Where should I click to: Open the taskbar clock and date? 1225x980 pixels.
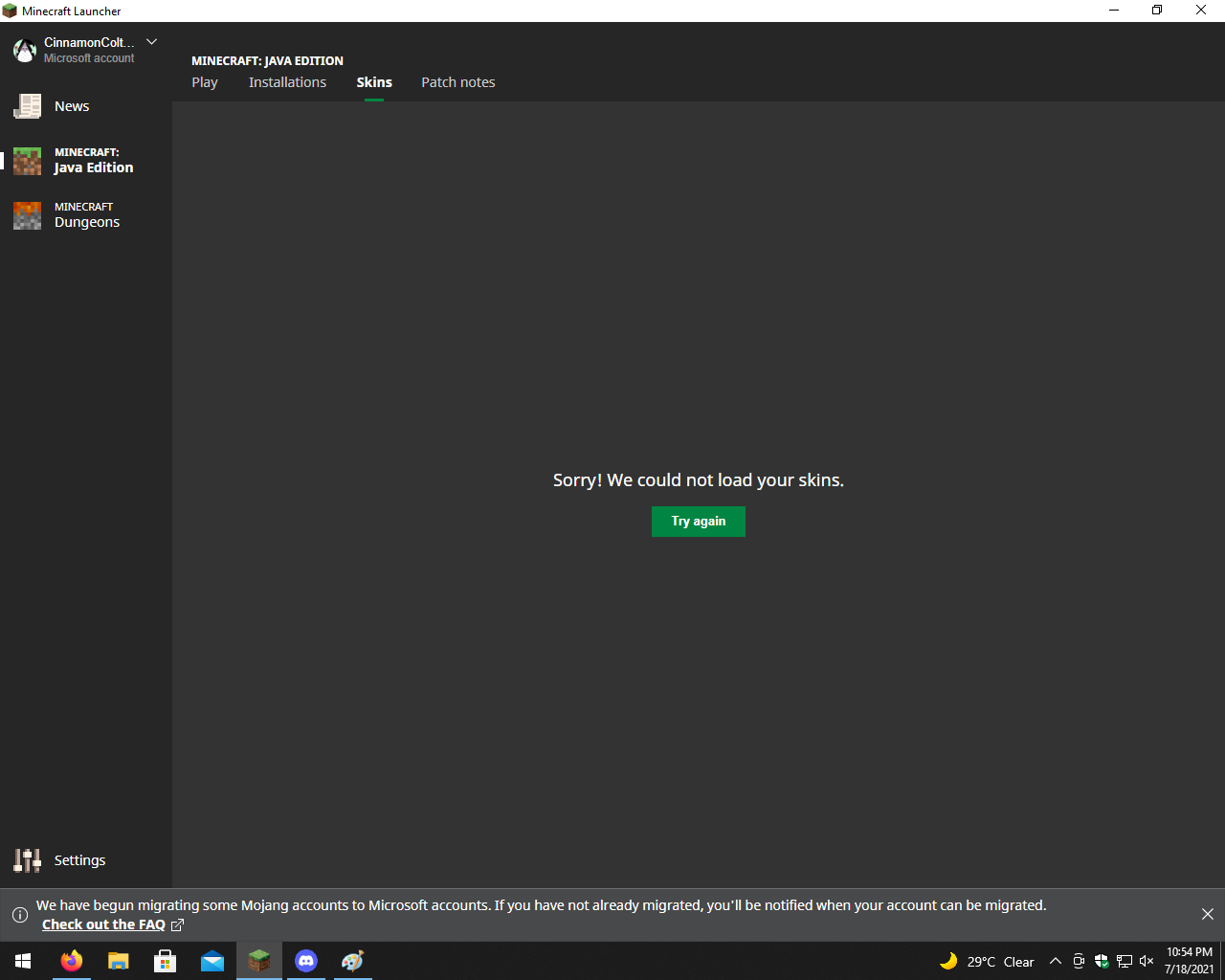pyautogui.click(x=1190, y=961)
